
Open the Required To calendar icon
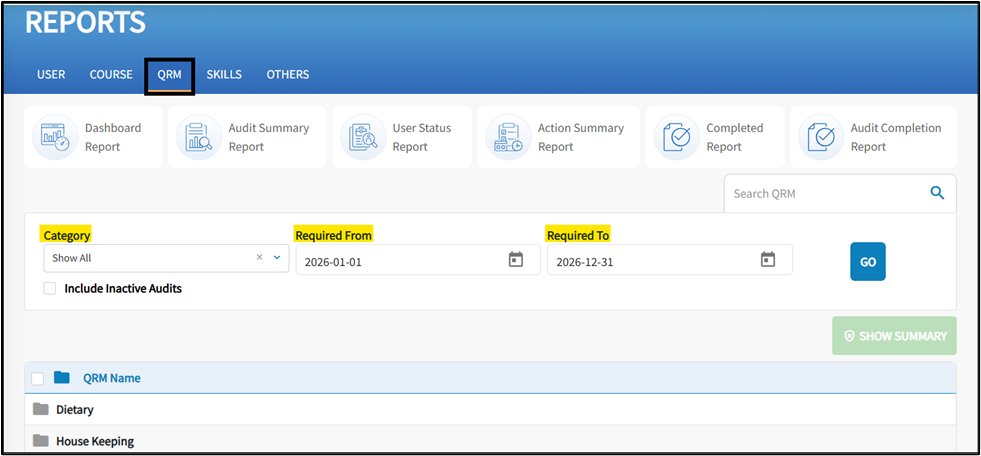768,260
